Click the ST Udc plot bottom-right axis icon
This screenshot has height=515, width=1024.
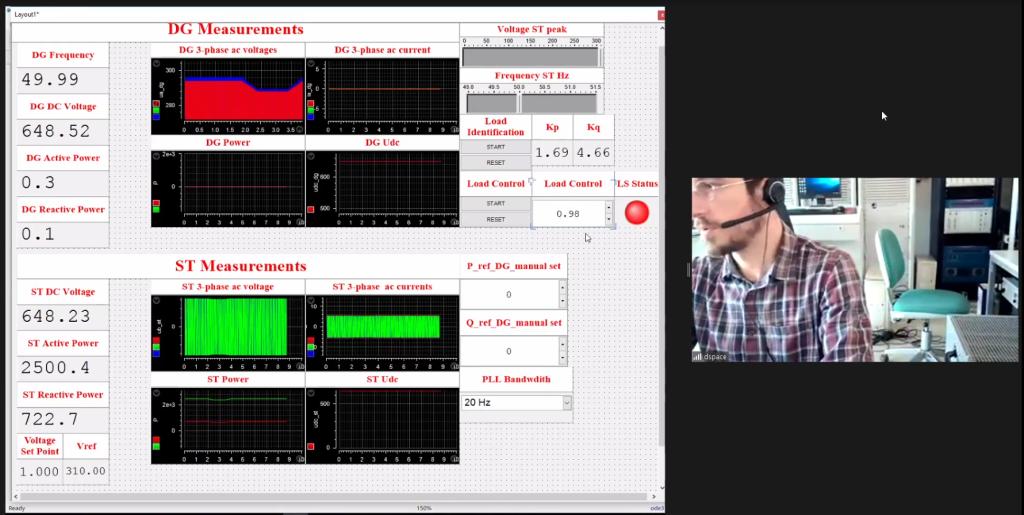click(454, 458)
